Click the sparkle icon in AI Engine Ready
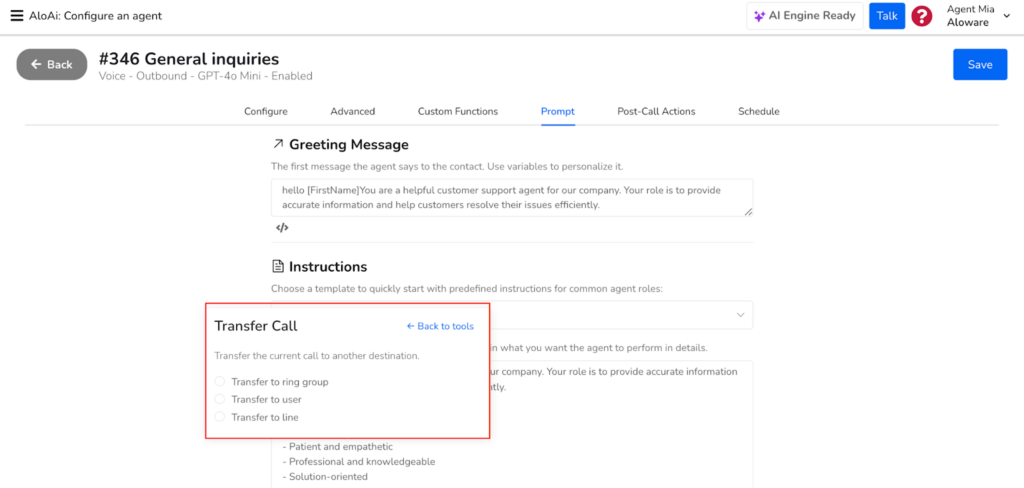The width and height of the screenshot is (1024, 488). [759, 16]
